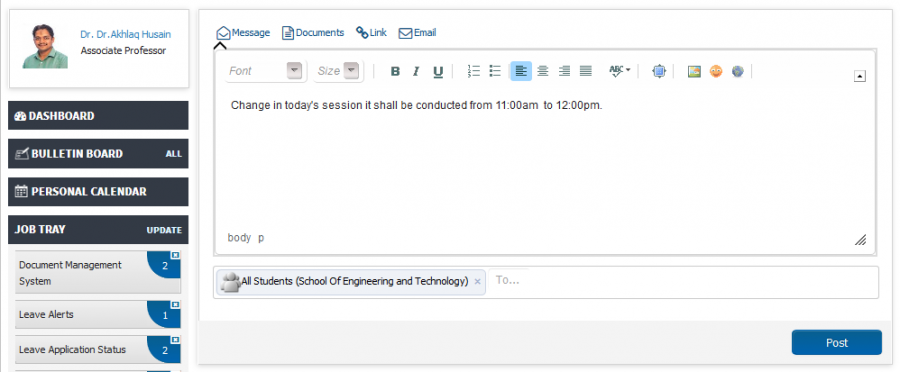Maximize the editor area icon
Image resolution: width=900 pixels, height=372 pixels.
click(x=659, y=72)
